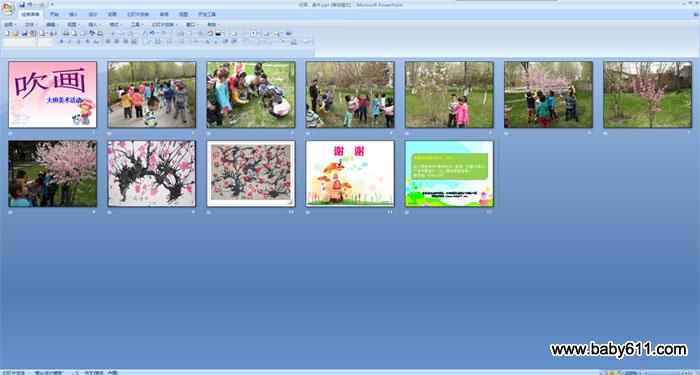Select slide 2 with children walking on path
The width and height of the screenshot is (700, 375).
pyautogui.click(x=151, y=94)
